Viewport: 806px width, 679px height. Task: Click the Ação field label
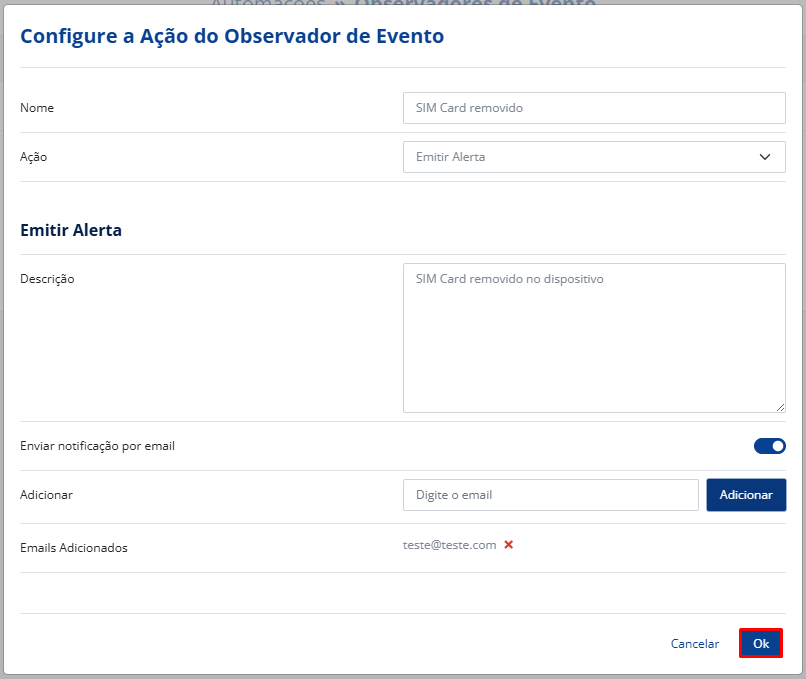[x=34, y=157]
